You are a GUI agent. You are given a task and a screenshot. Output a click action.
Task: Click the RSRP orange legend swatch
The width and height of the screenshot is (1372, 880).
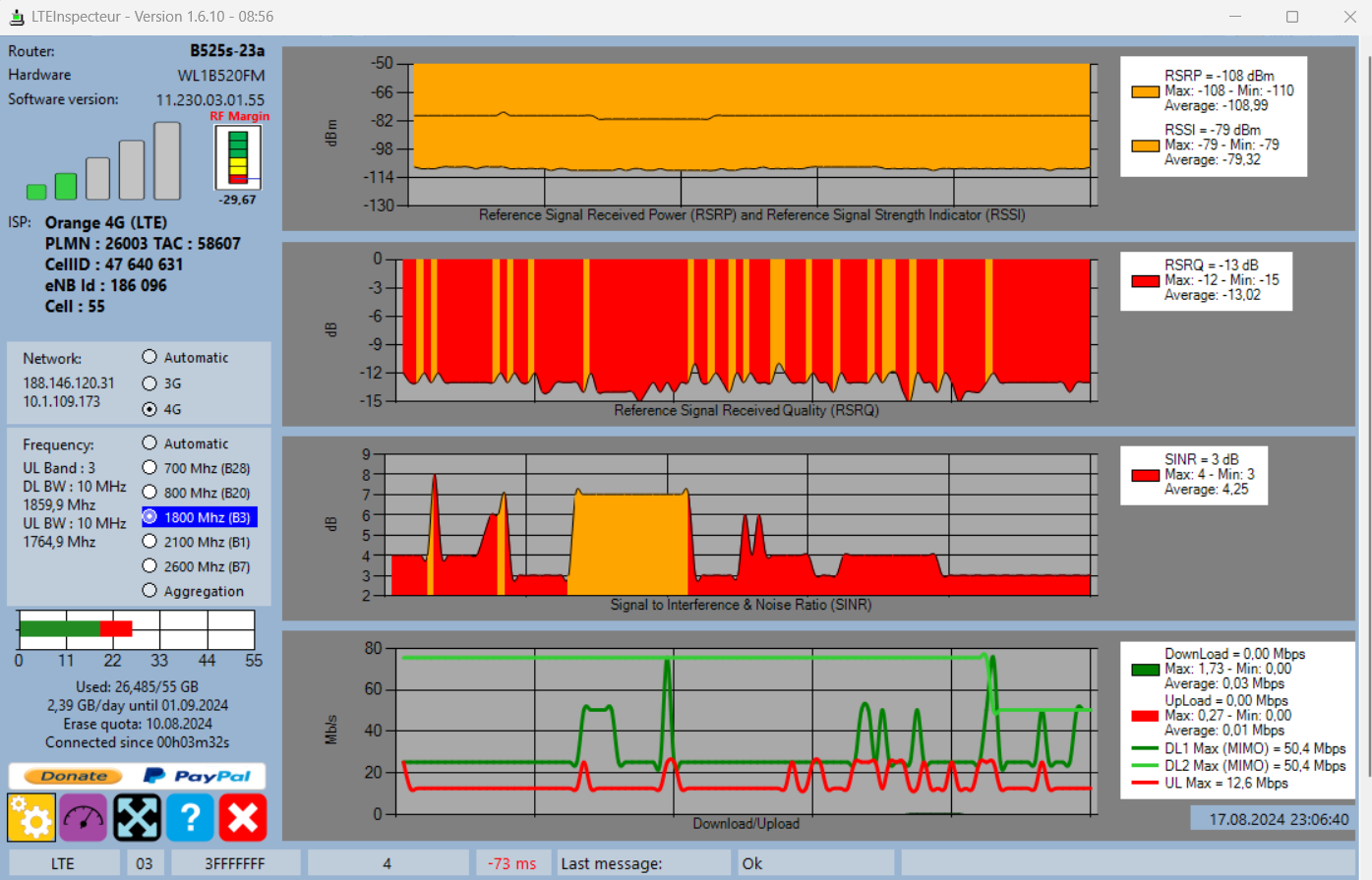(1145, 92)
